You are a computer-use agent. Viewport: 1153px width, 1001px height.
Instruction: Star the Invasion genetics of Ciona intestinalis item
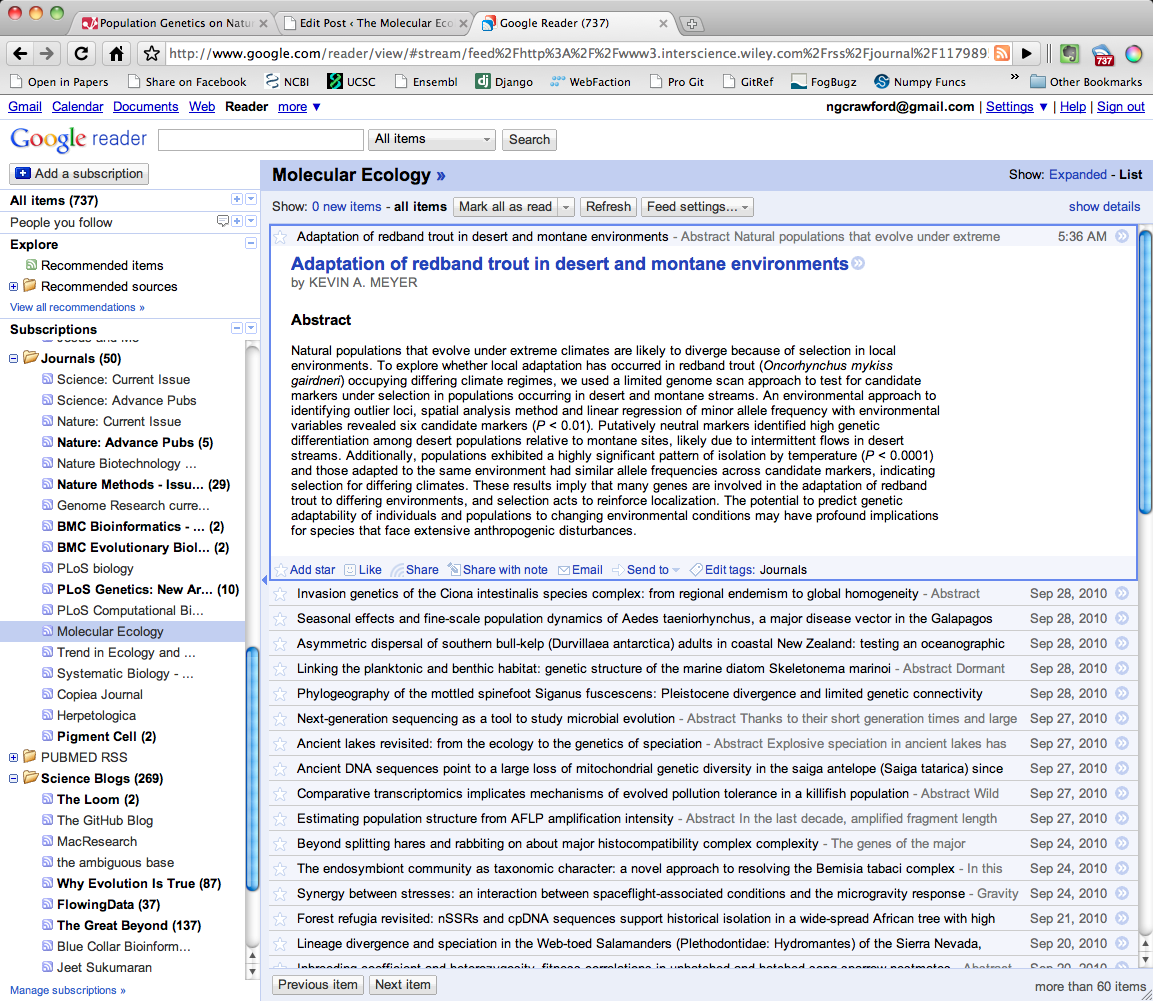[280, 594]
